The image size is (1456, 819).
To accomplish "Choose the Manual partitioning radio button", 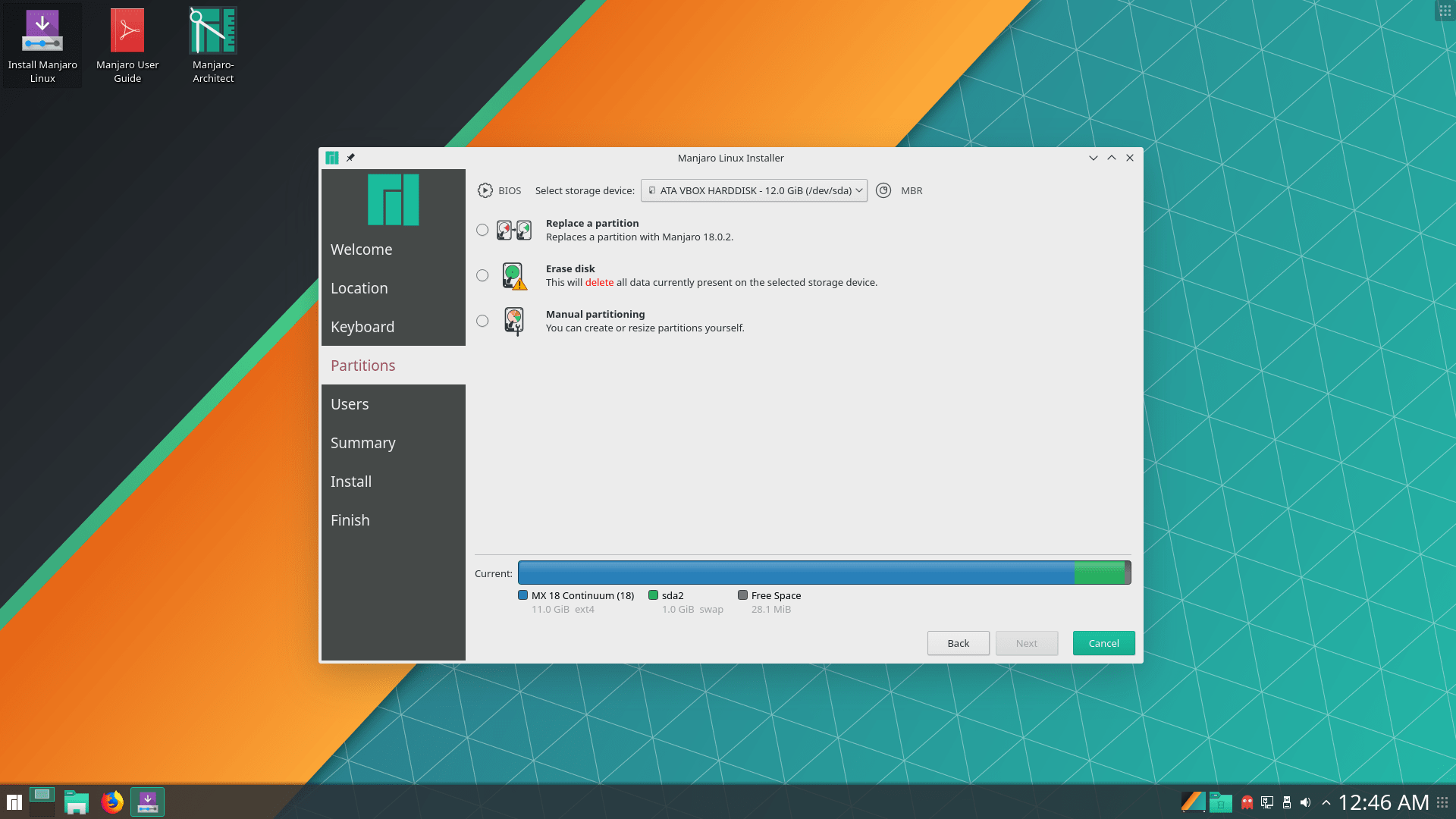I will click(482, 321).
